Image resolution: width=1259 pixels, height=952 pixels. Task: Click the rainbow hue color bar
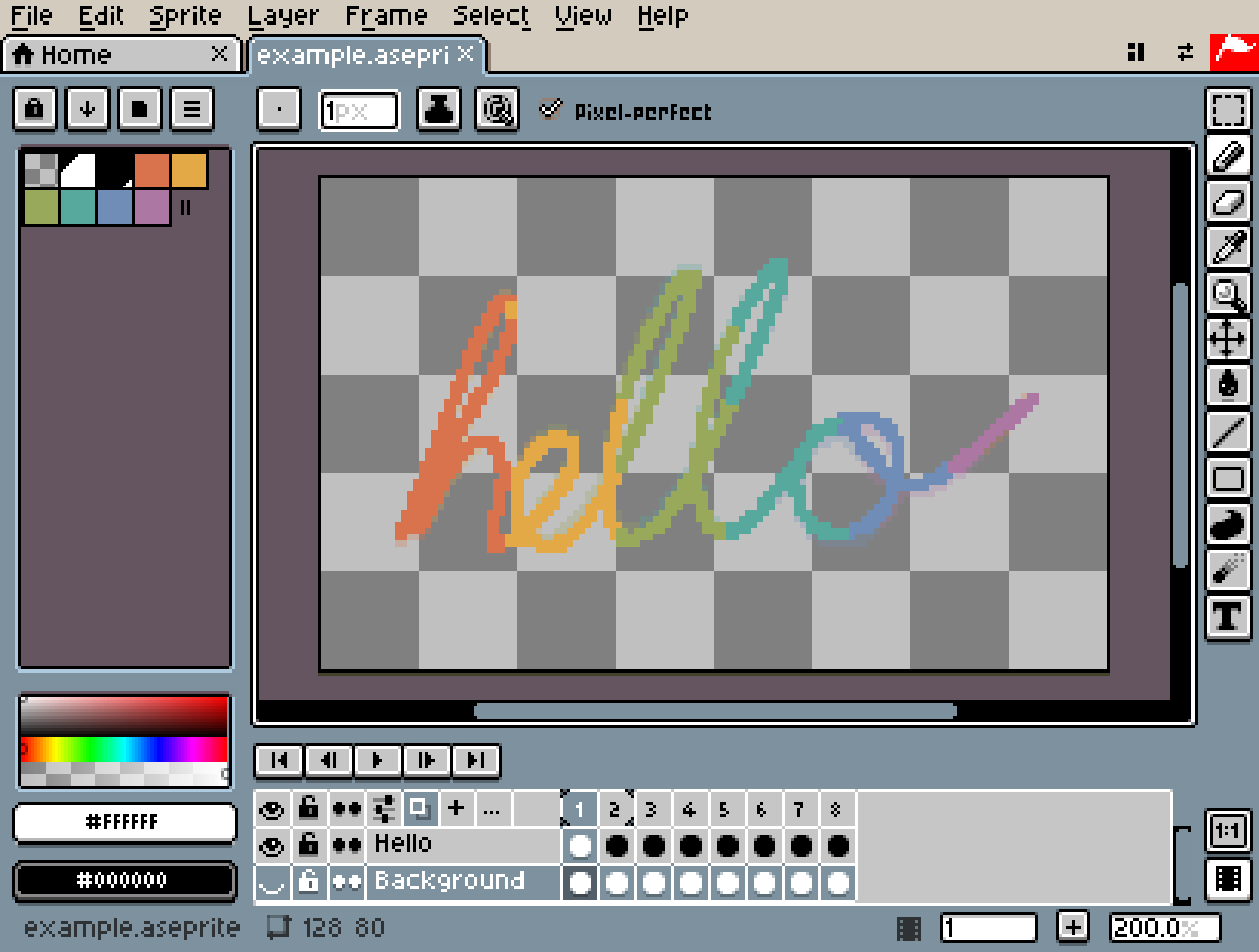click(x=124, y=749)
